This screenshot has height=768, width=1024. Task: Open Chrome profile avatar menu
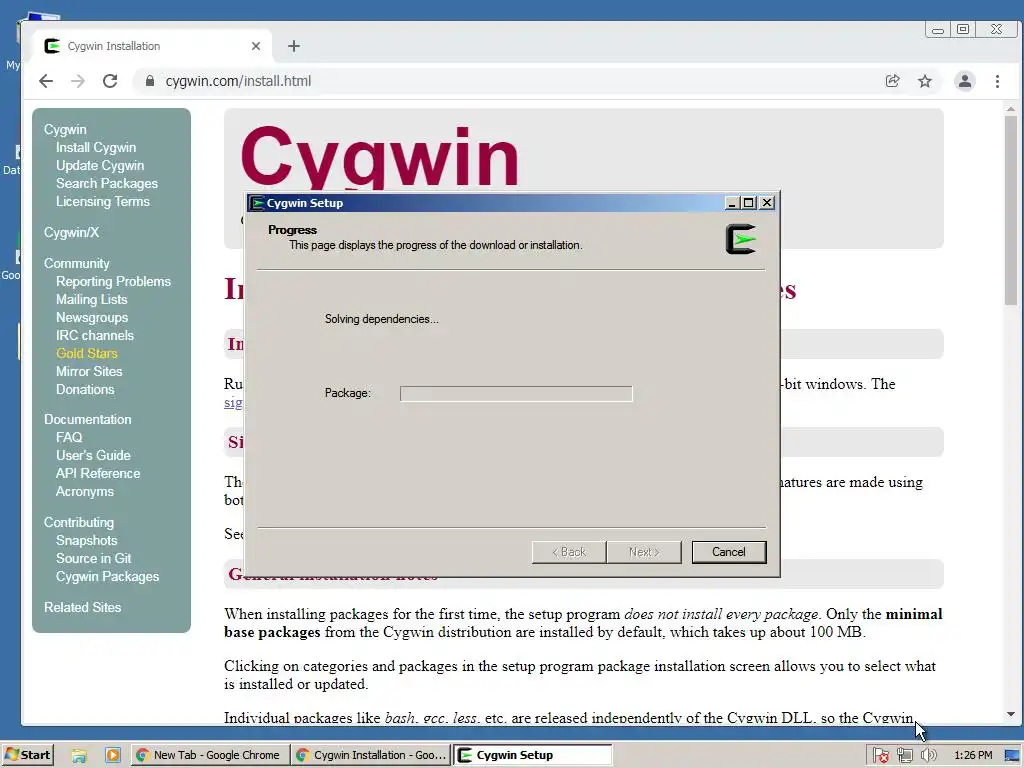[965, 81]
